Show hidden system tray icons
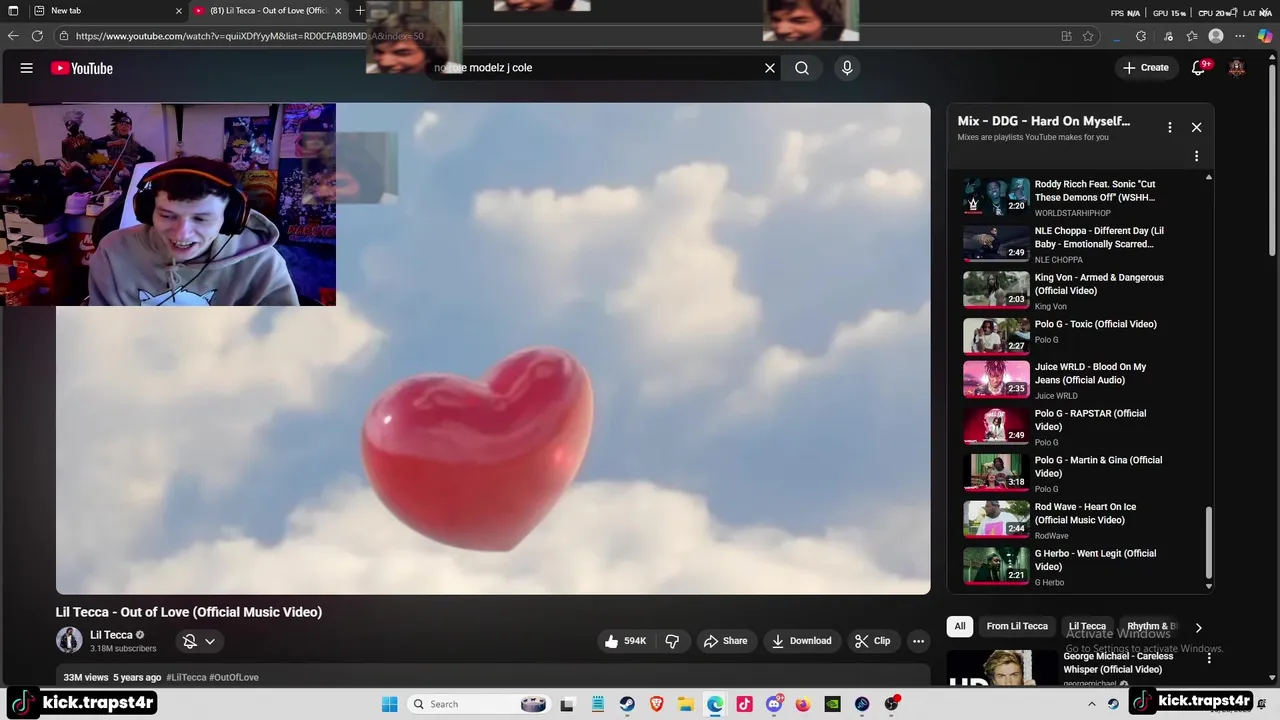 pyautogui.click(x=1092, y=704)
